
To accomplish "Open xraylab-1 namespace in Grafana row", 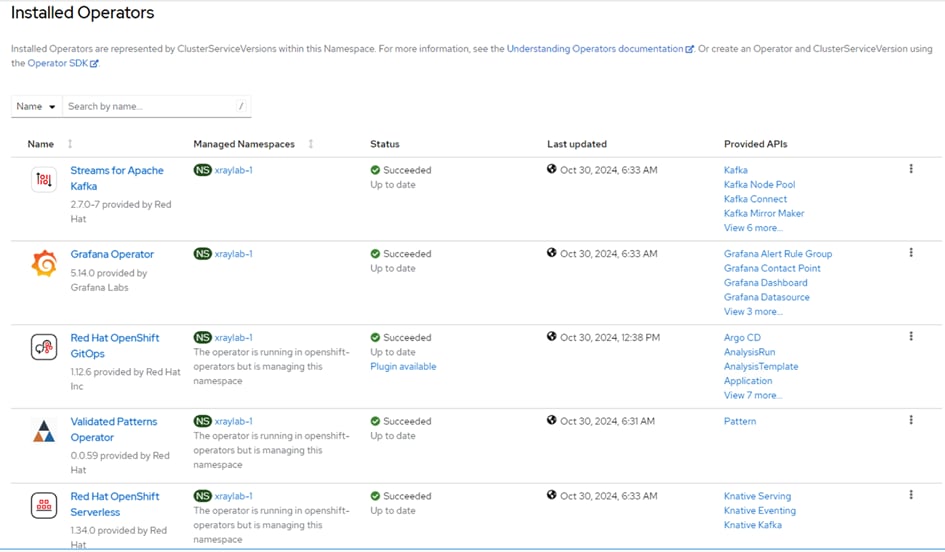I will click(x=233, y=254).
